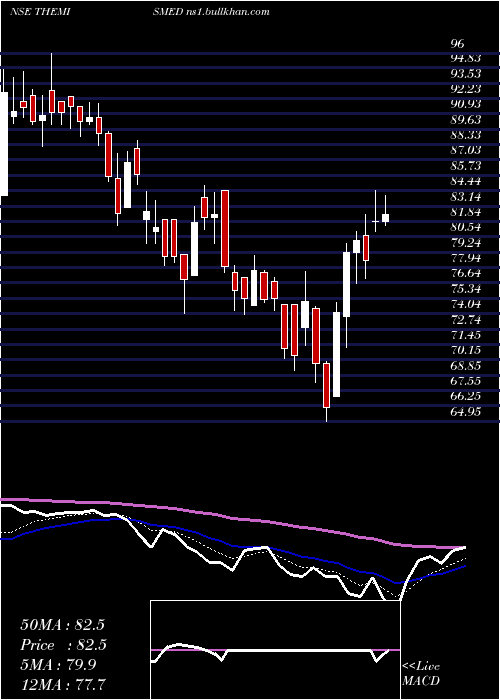This screenshot has width=500, height=700.
Task: Click the 85.73 price level label
Action: pyautogui.click(x=466, y=166)
